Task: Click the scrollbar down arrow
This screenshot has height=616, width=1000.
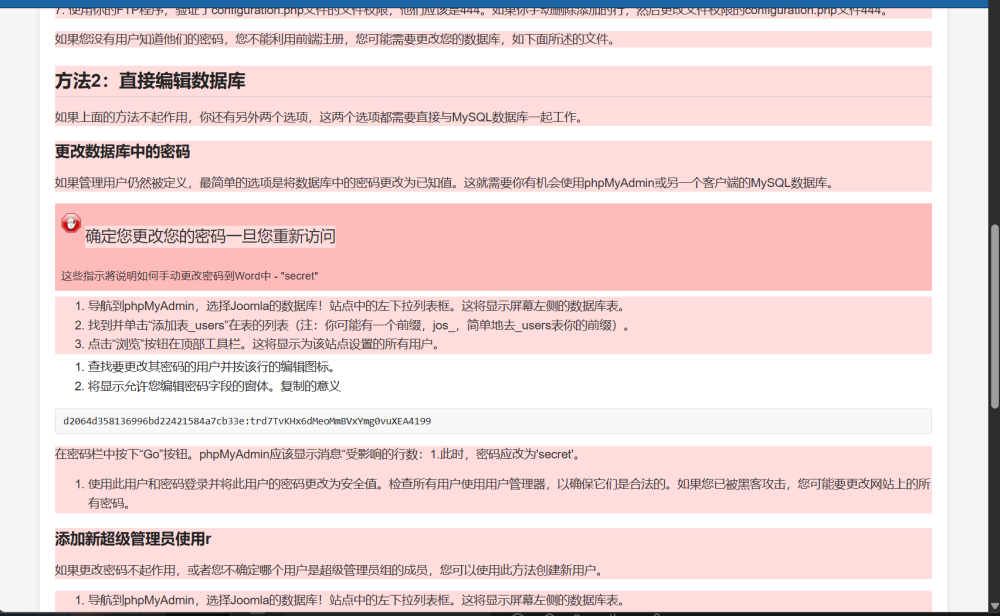Action: 993,608
